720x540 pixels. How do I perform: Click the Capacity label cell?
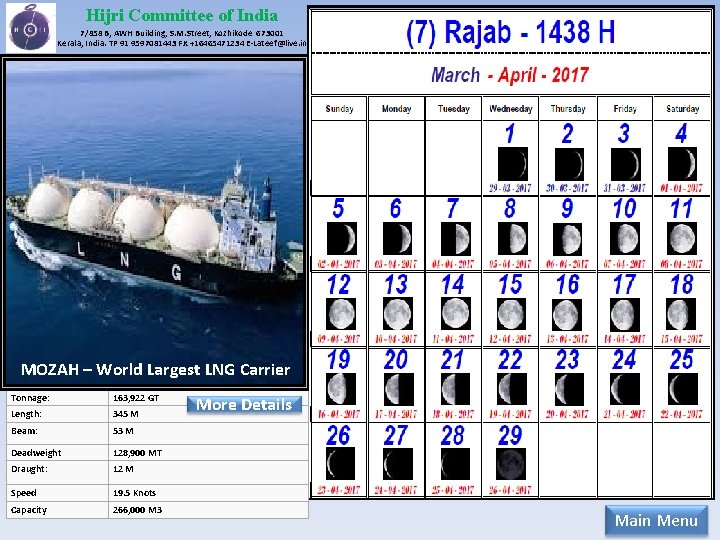[57, 510]
